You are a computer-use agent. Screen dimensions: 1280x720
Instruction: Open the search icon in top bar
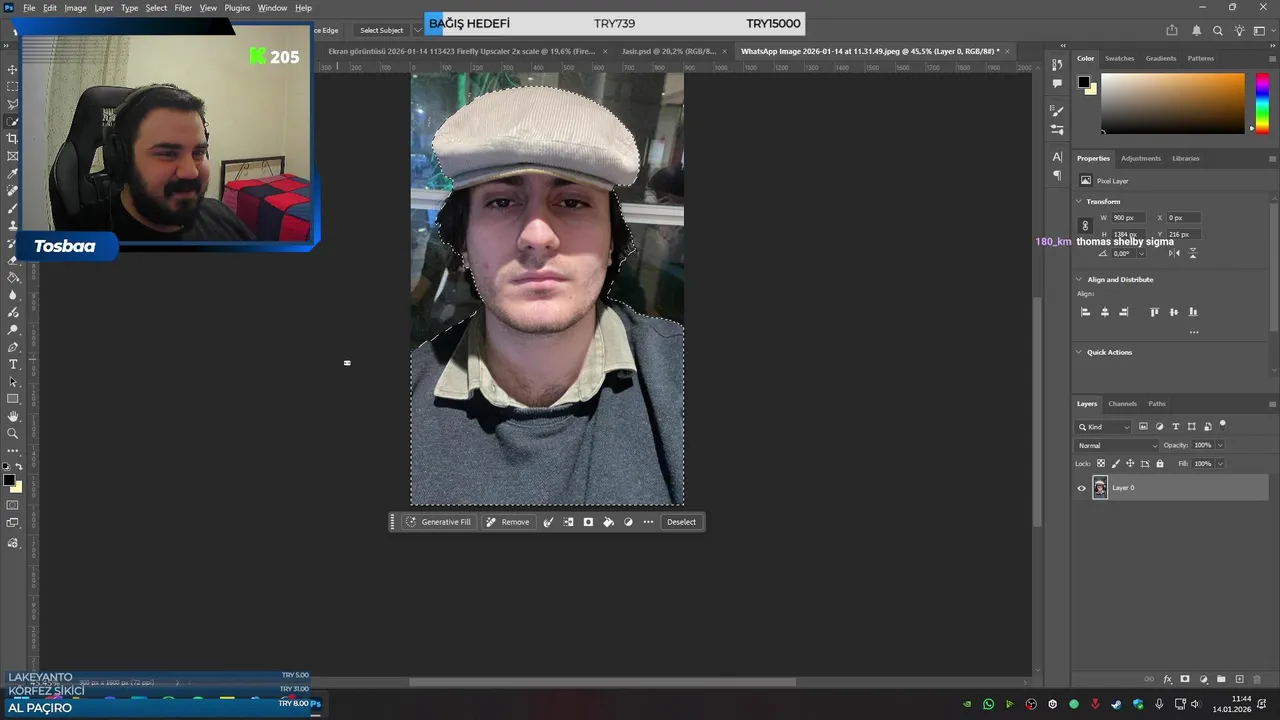(1217, 30)
